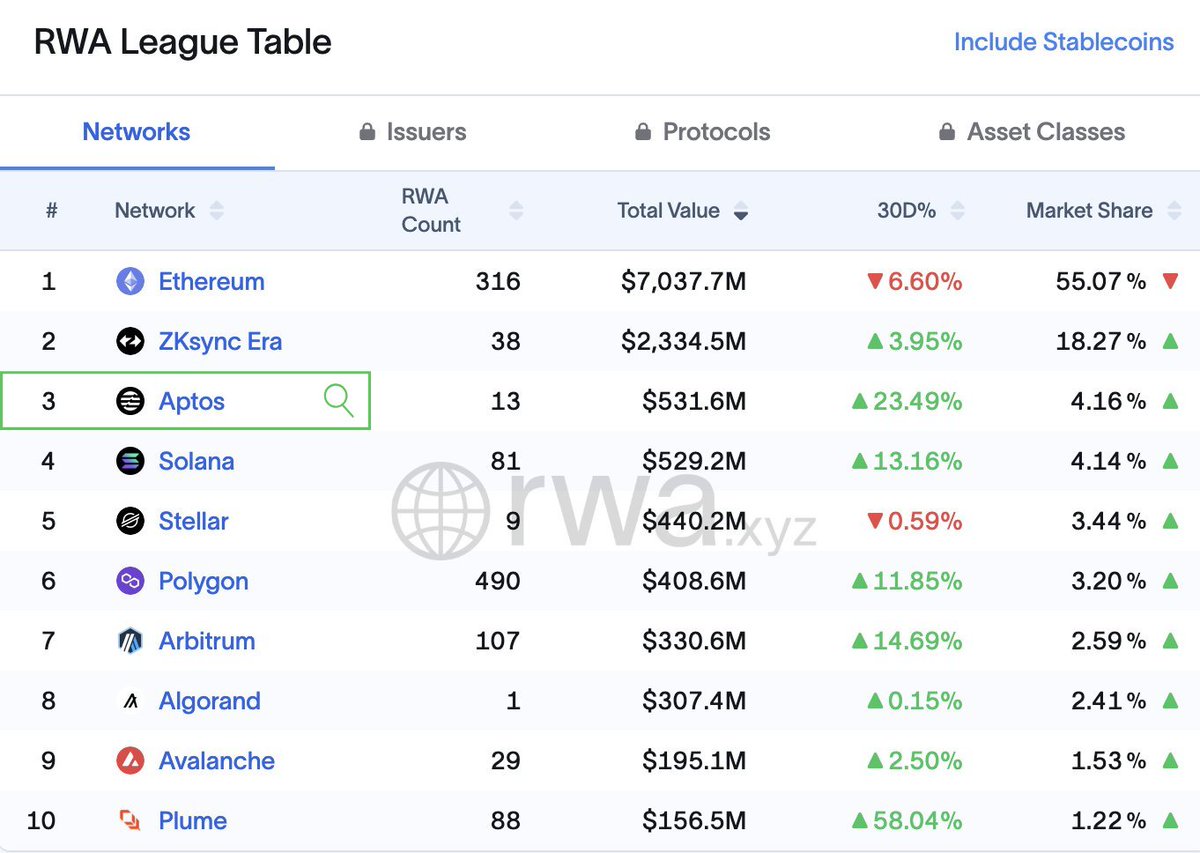This screenshot has width=1200, height=853.
Task: Open the Plume network link
Action: click(x=193, y=821)
